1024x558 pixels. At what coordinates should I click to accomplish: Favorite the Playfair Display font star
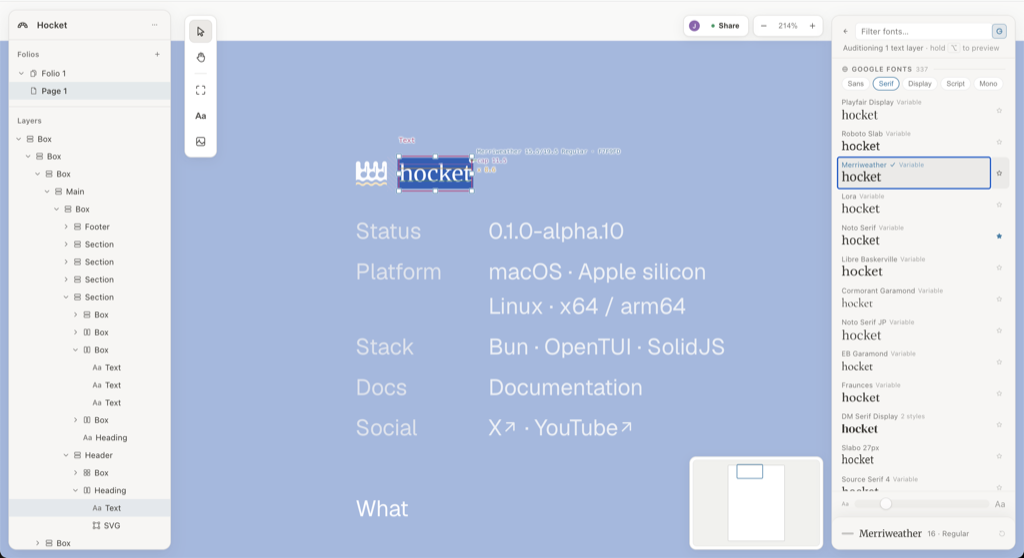click(999, 110)
